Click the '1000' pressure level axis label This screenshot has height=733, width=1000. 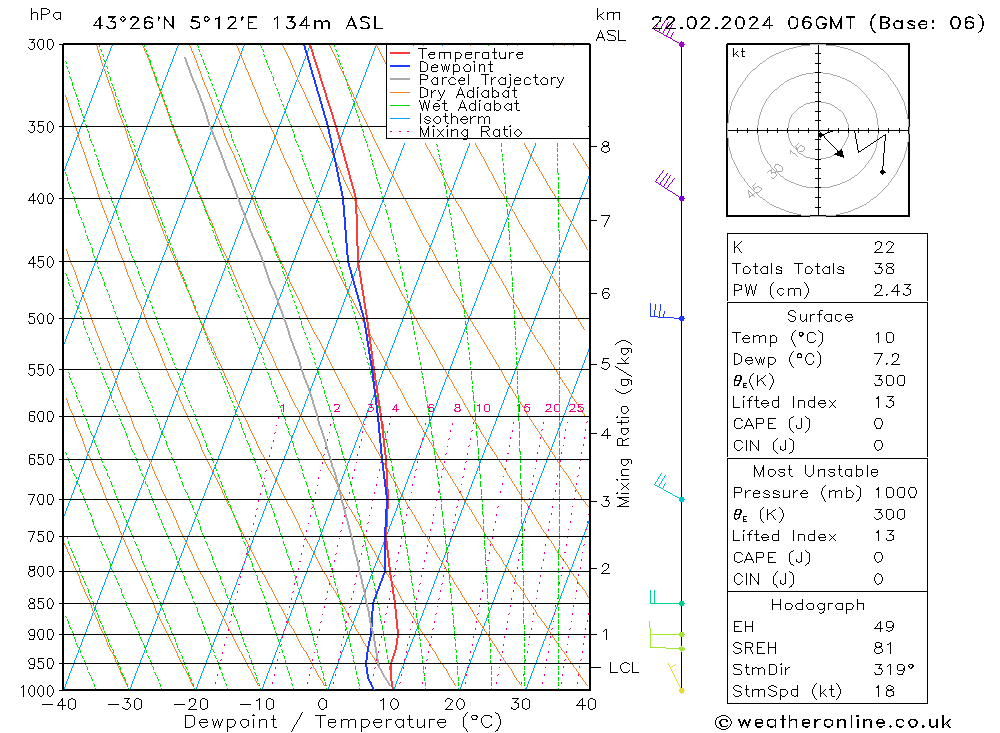pos(38,691)
